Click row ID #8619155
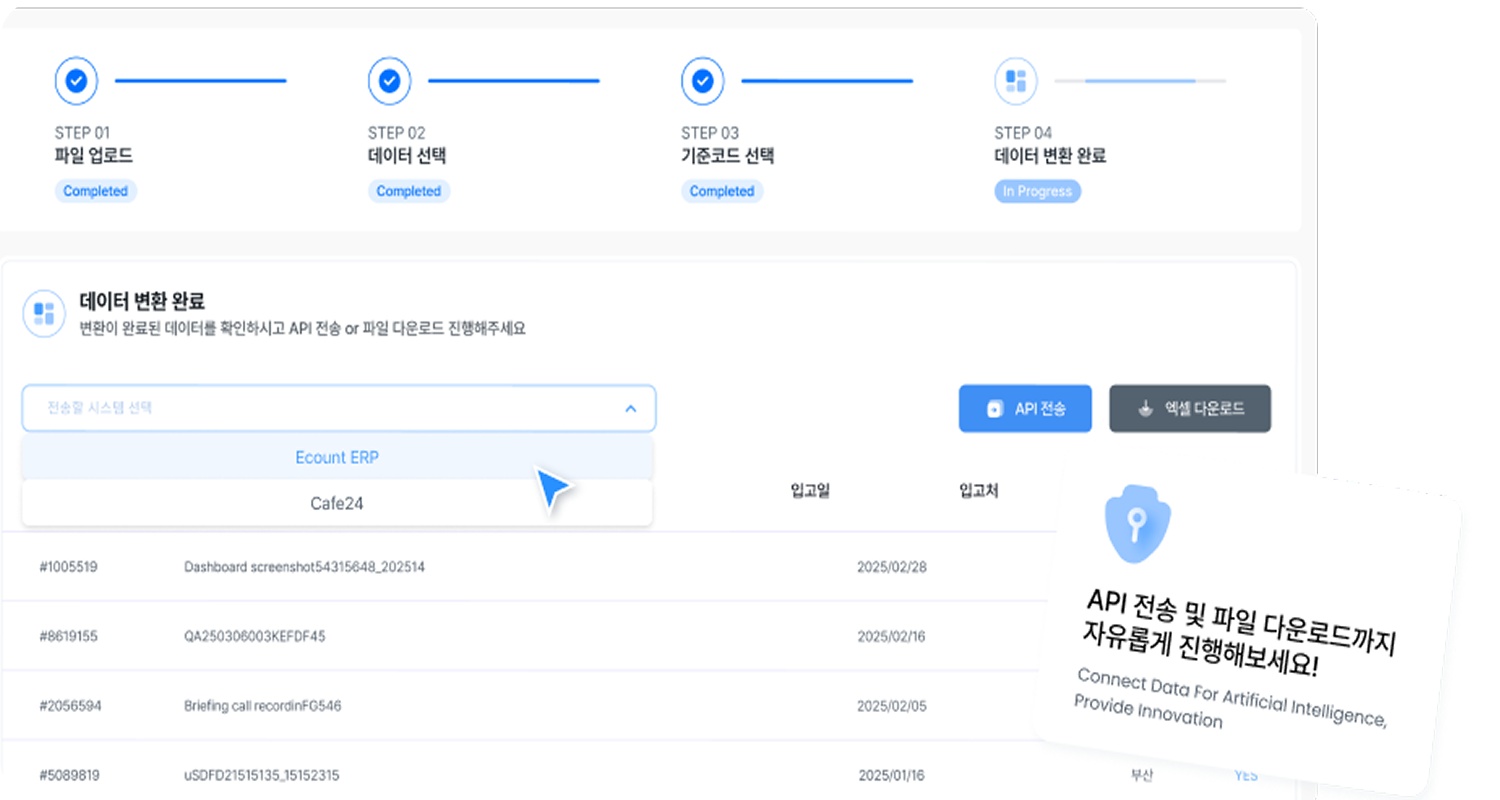The height and width of the screenshot is (800, 1500). [69, 636]
